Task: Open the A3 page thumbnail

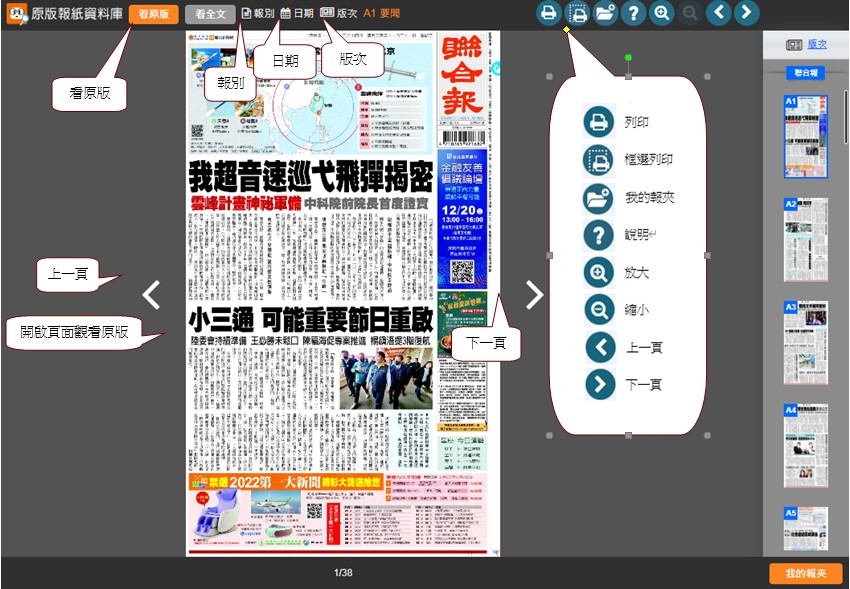Action: tap(806, 342)
